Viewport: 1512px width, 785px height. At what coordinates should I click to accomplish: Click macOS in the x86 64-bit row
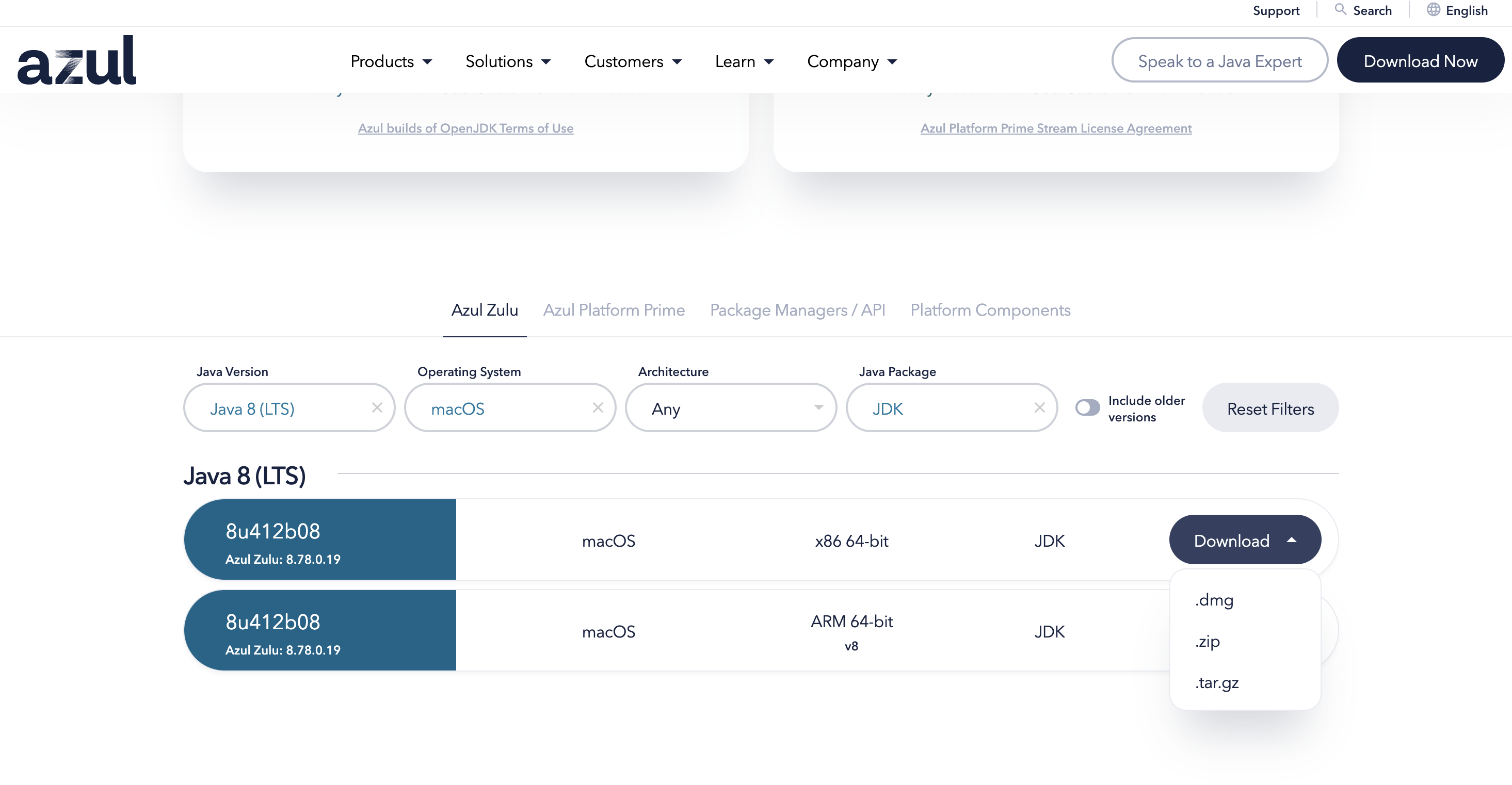pyautogui.click(x=608, y=541)
